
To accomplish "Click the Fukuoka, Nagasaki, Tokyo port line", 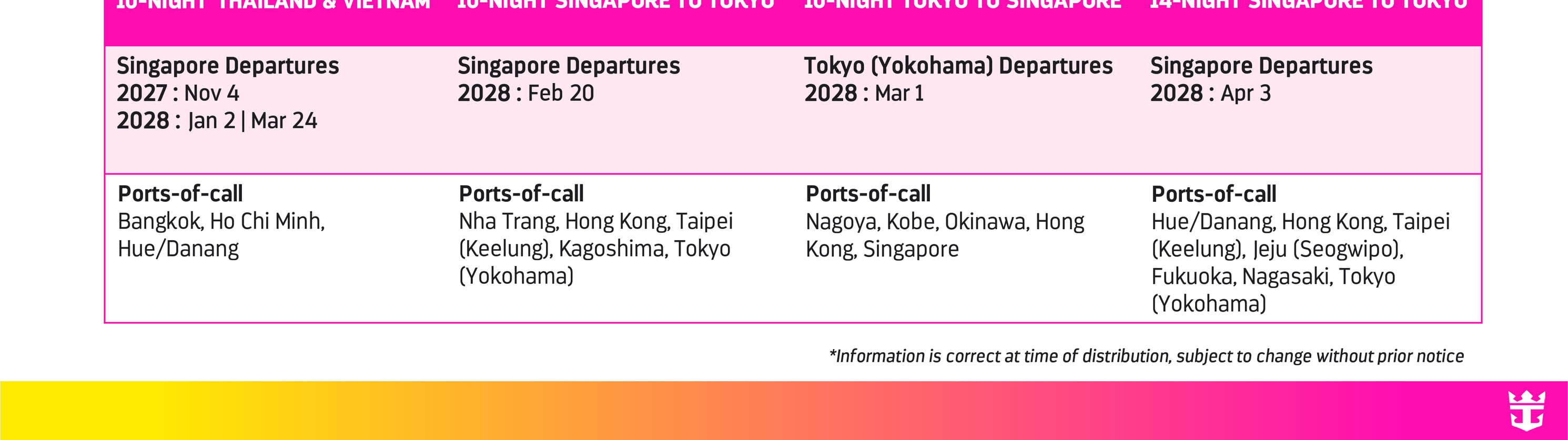I will (1273, 277).
